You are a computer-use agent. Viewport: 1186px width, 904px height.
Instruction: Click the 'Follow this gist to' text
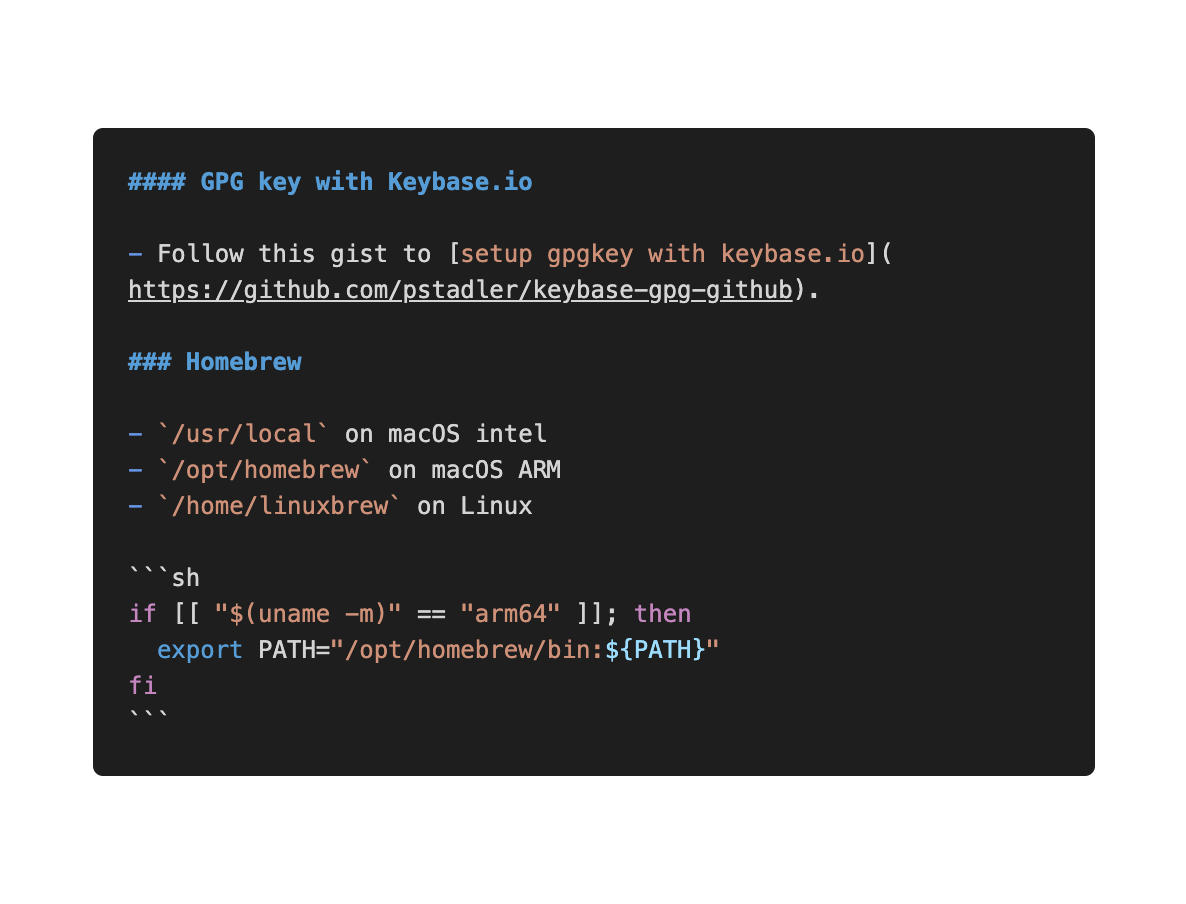click(293, 254)
